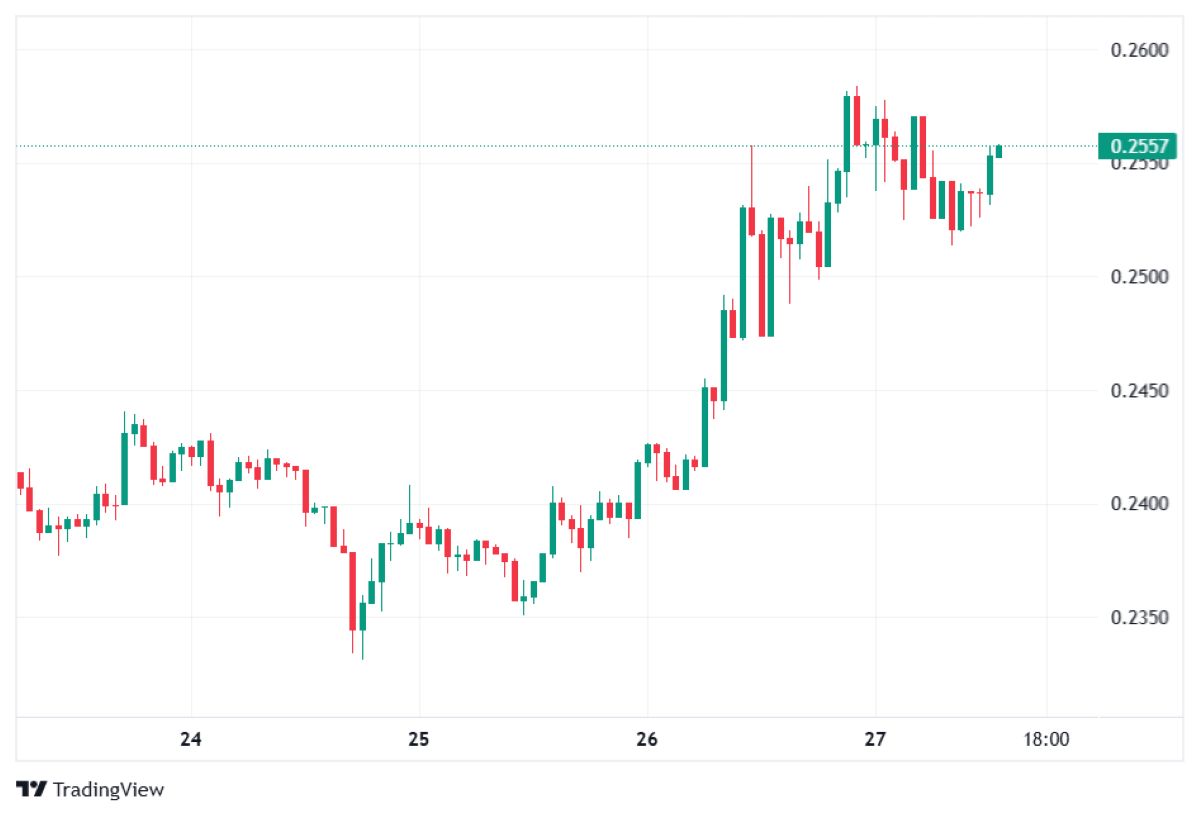Viewport: 1200px width, 817px height.
Task: Click the green 0.2557 current price label
Action: 1138,146
